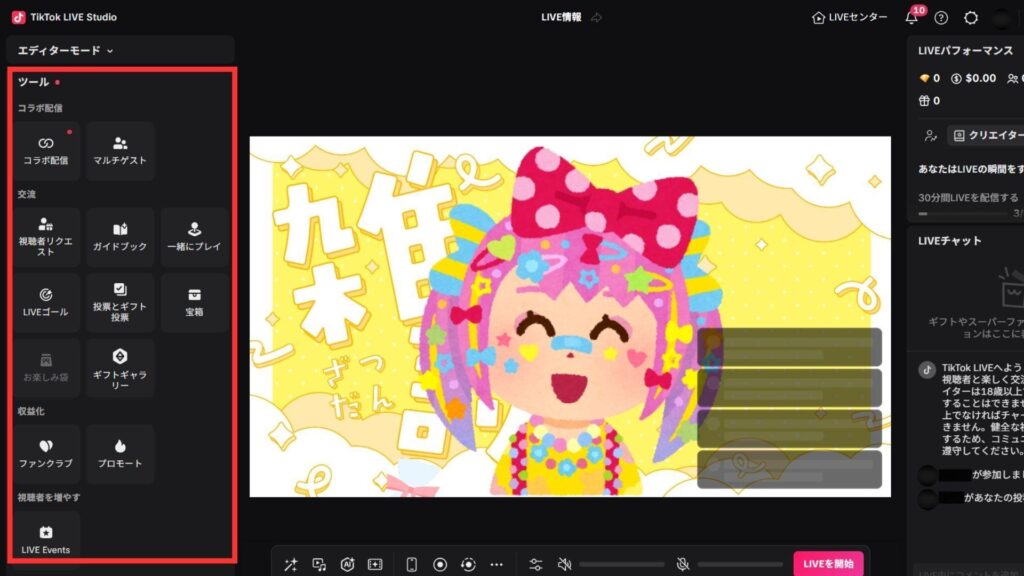
Task: Select the LIVEゴール tool
Action: (46, 303)
